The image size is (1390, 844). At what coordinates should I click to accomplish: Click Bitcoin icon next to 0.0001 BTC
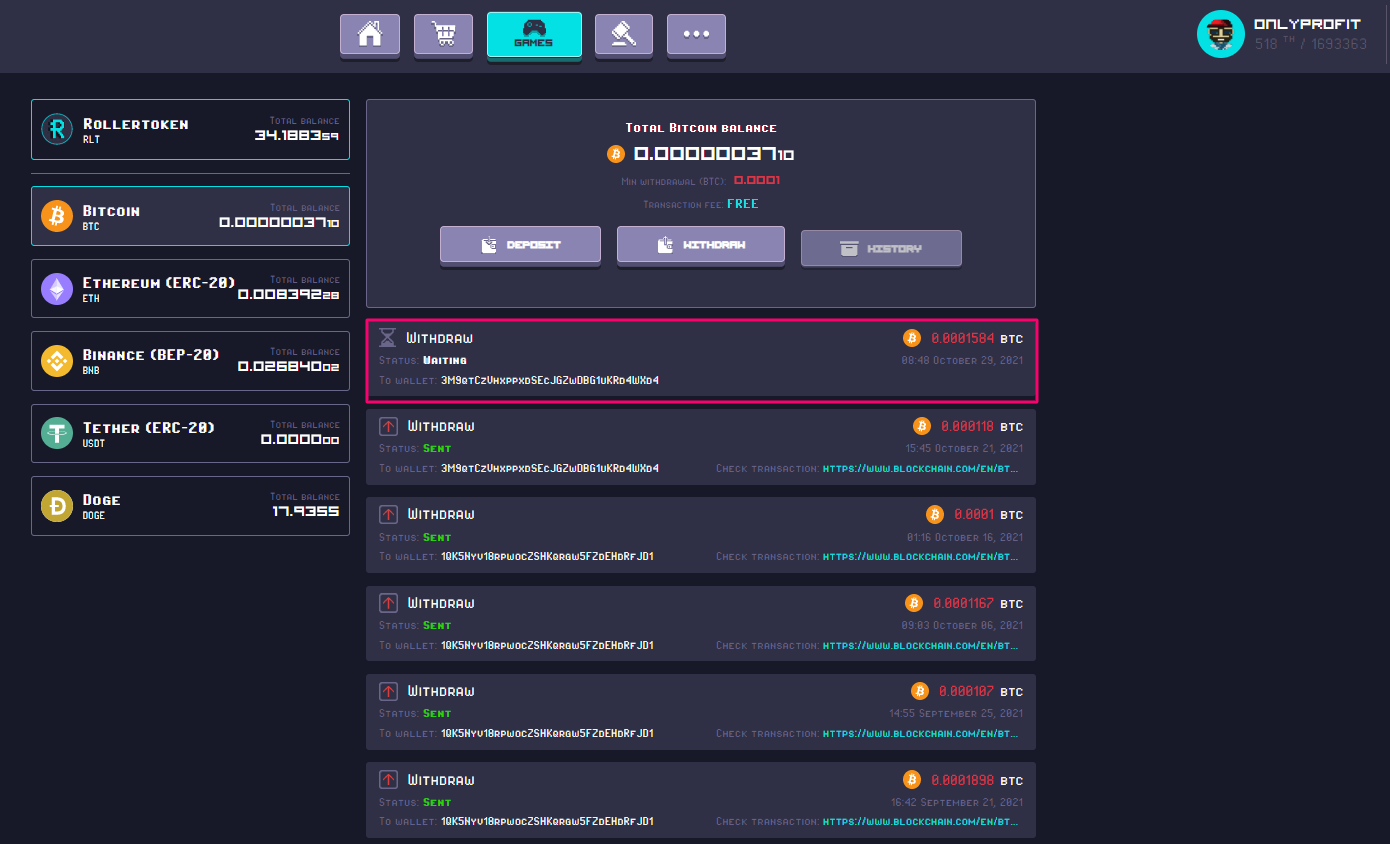click(935, 514)
